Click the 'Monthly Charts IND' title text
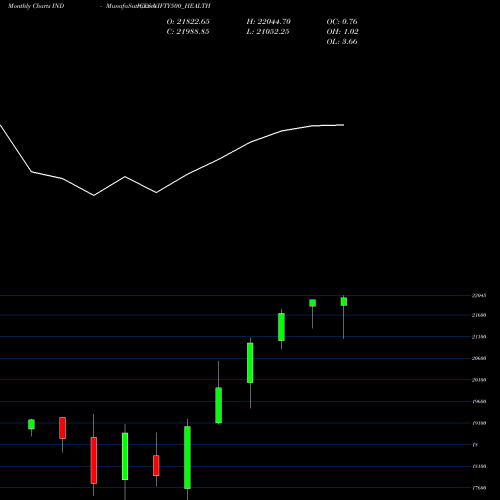This screenshot has height=500, width=500. 36,6
